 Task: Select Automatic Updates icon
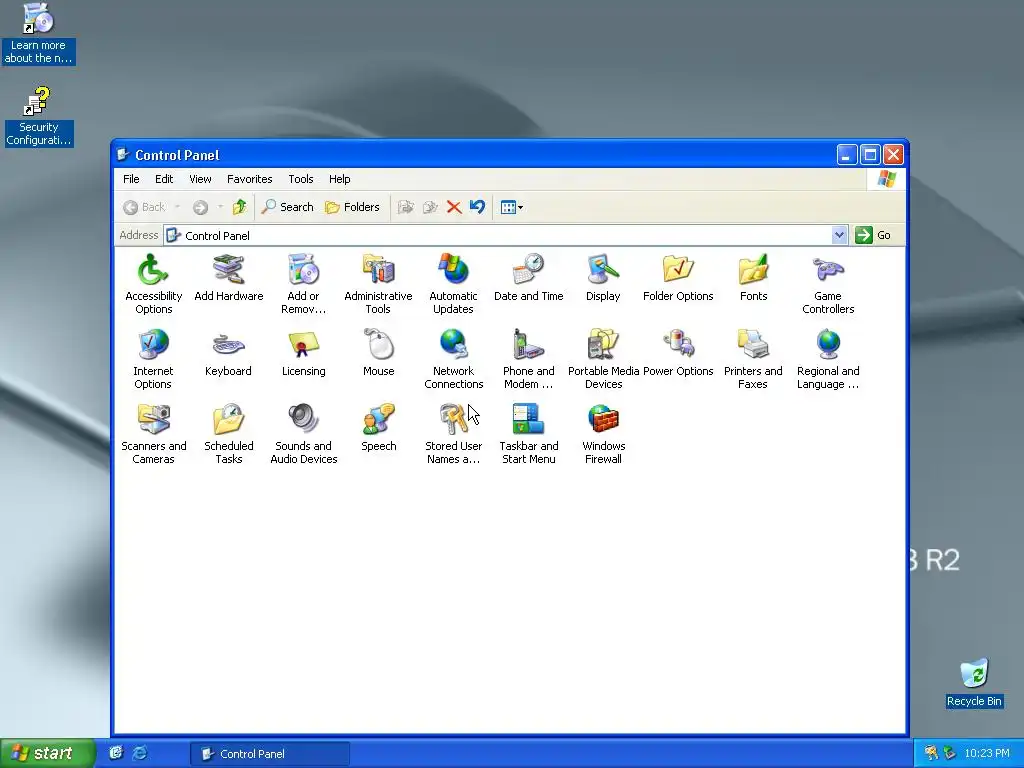pos(453,285)
